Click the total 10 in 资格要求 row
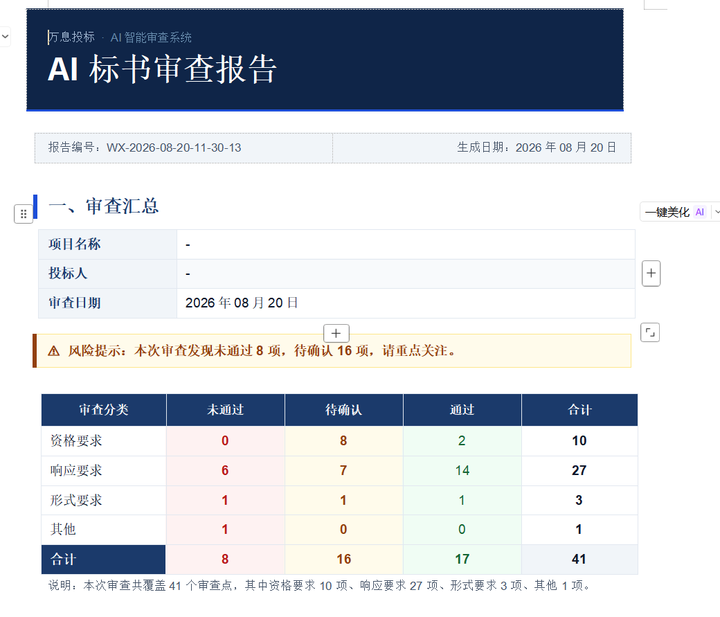720x617 pixels. coord(579,441)
